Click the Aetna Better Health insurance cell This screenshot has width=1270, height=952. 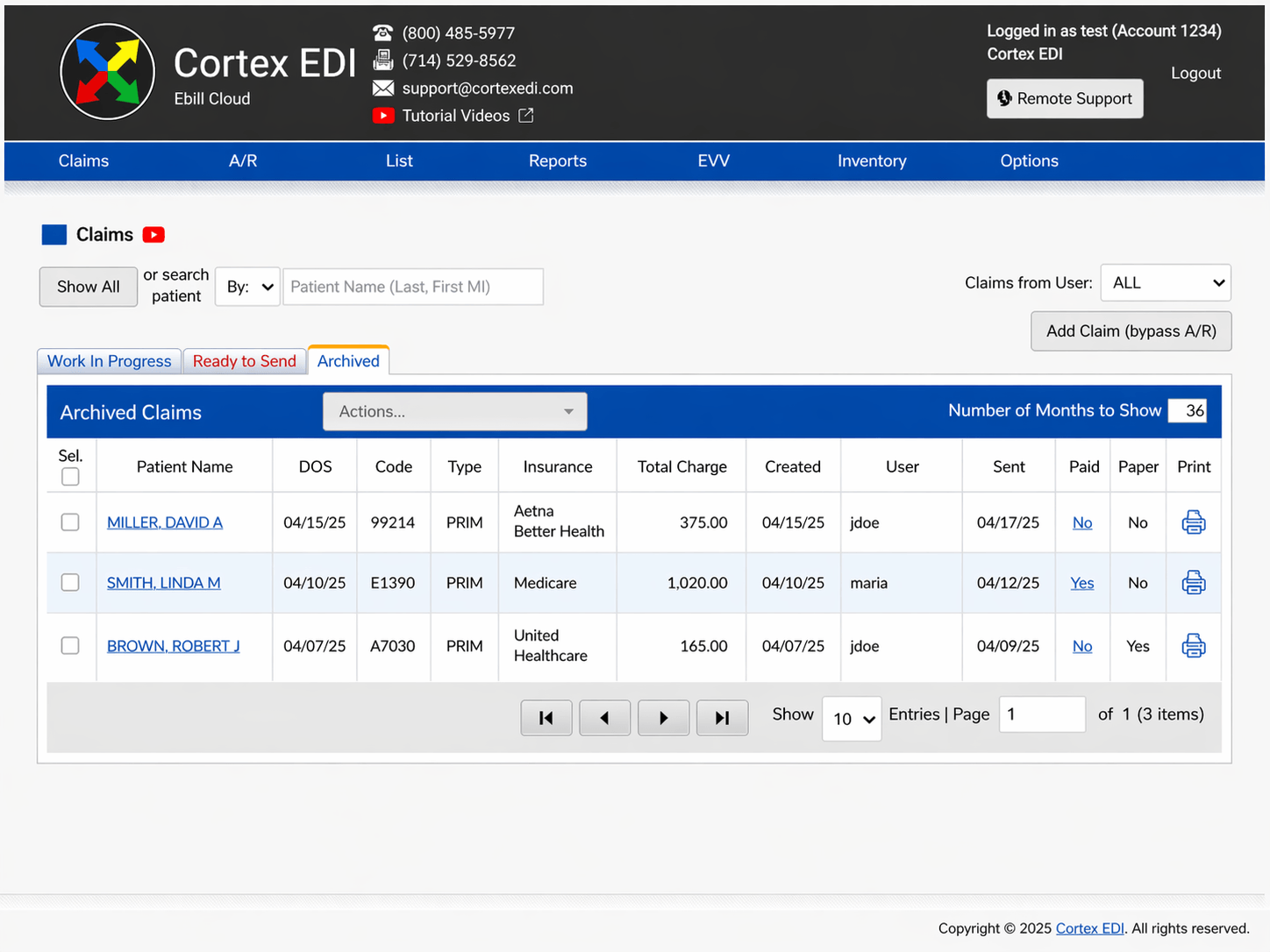pyautogui.click(x=559, y=522)
